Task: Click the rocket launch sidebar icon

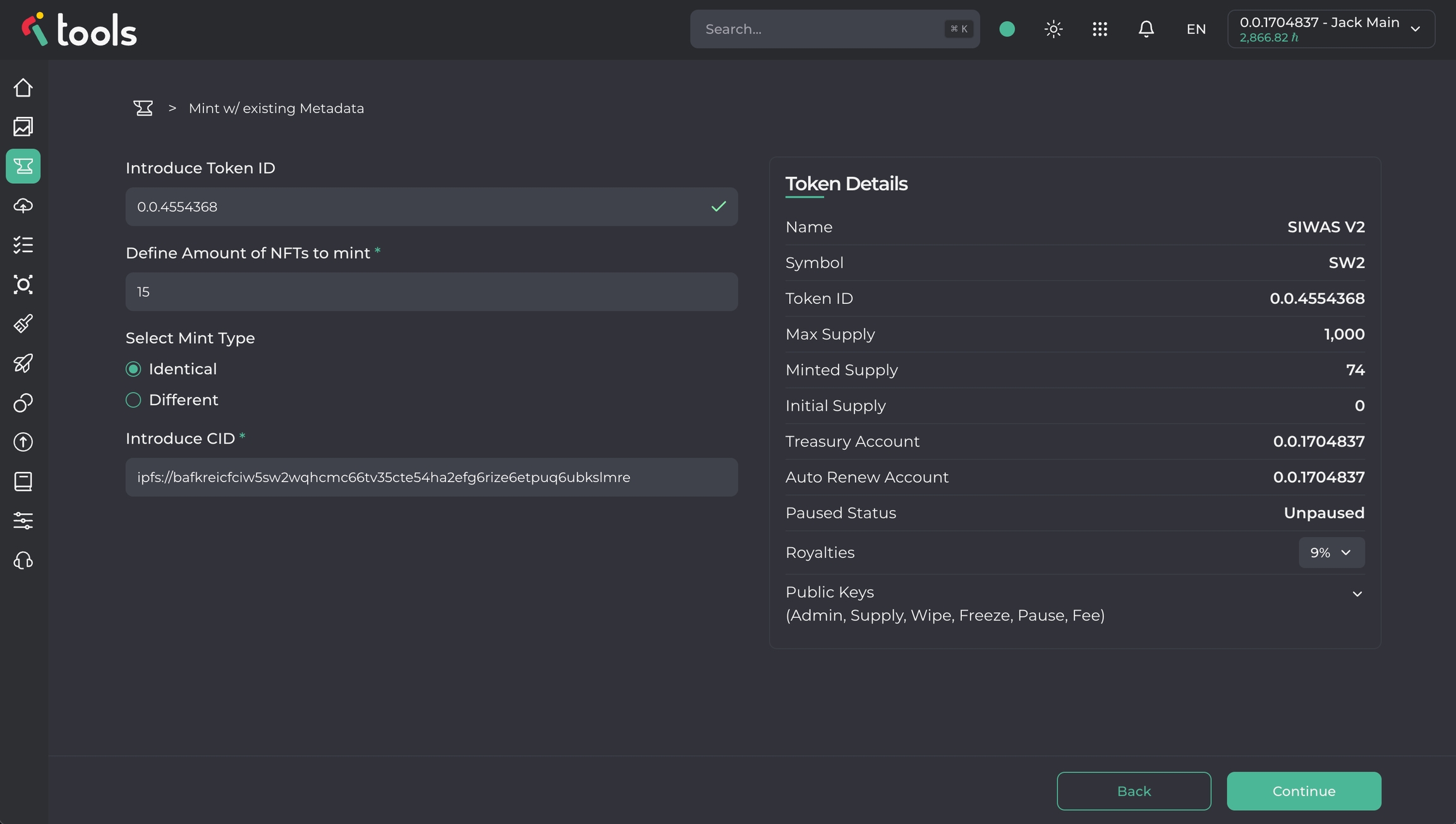Action: 23,363
